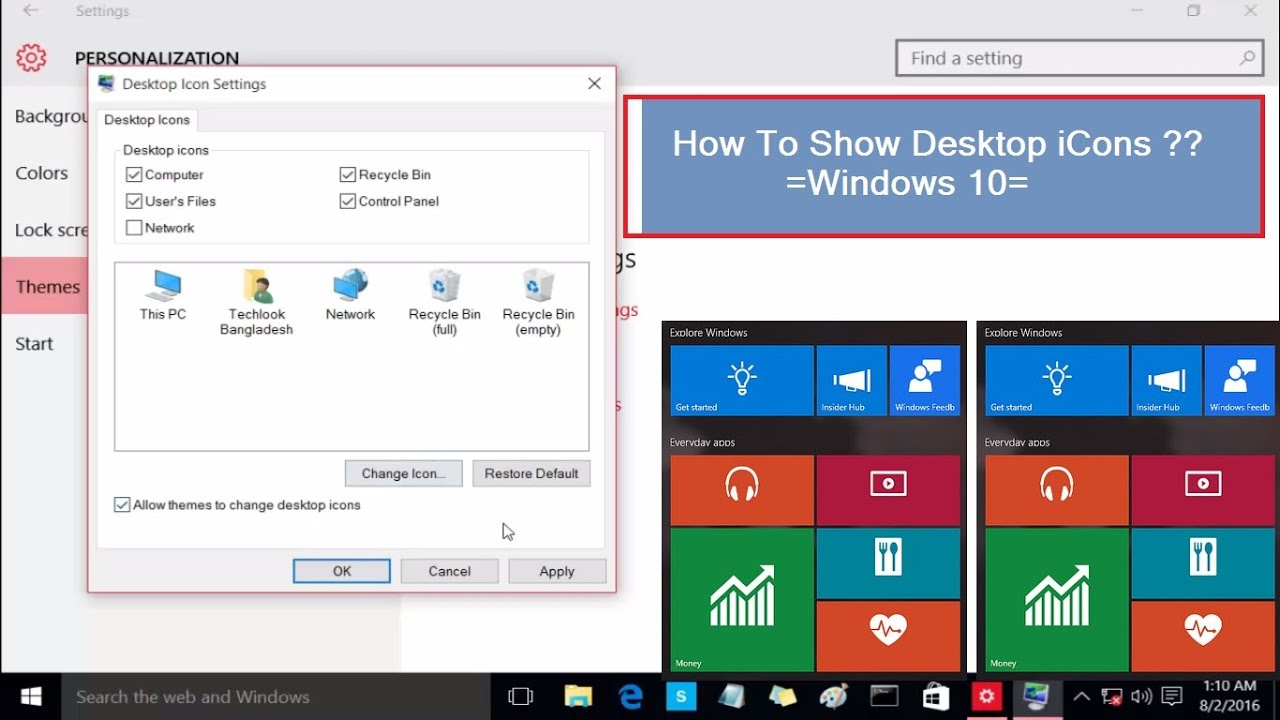This screenshot has width=1280, height=720.
Task: Click the Apply button
Action: click(x=557, y=571)
